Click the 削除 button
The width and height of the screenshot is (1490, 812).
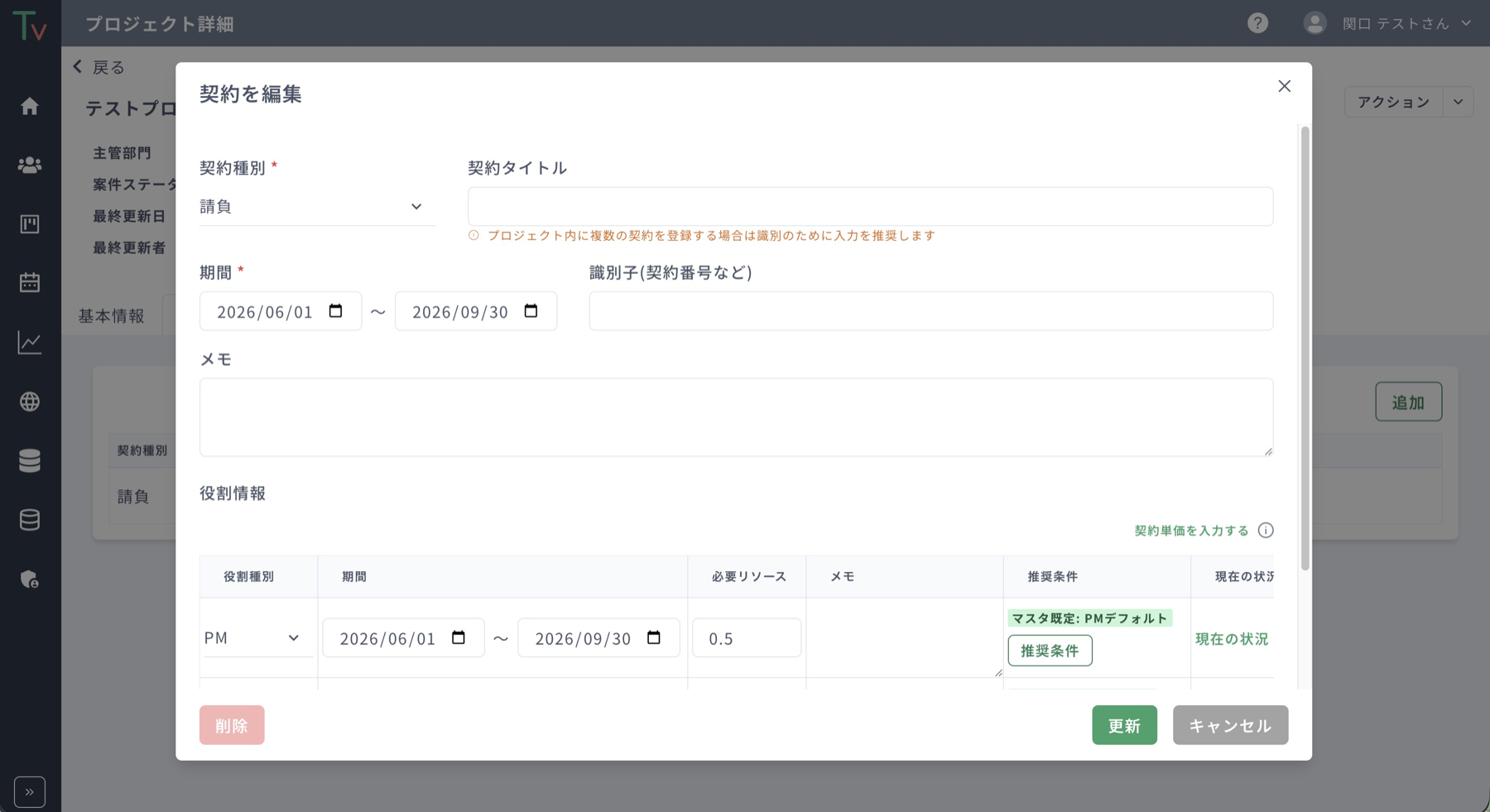pyautogui.click(x=232, y=725)
